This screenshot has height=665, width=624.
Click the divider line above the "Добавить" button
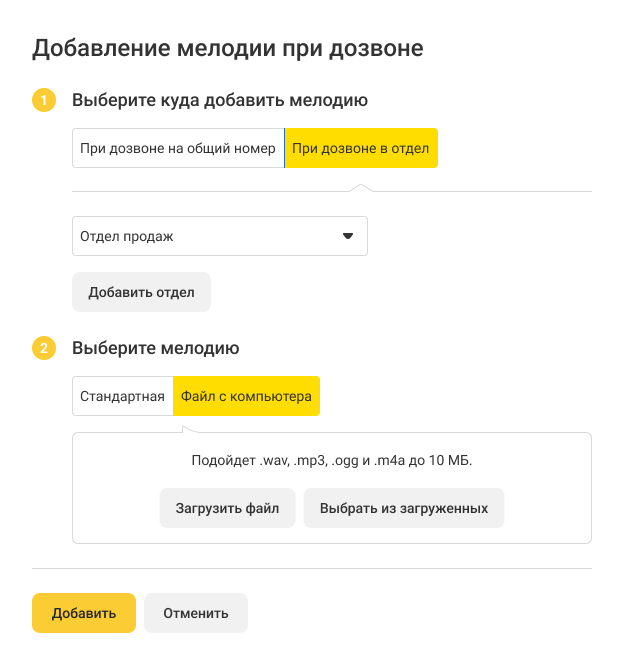pos(312,568)
